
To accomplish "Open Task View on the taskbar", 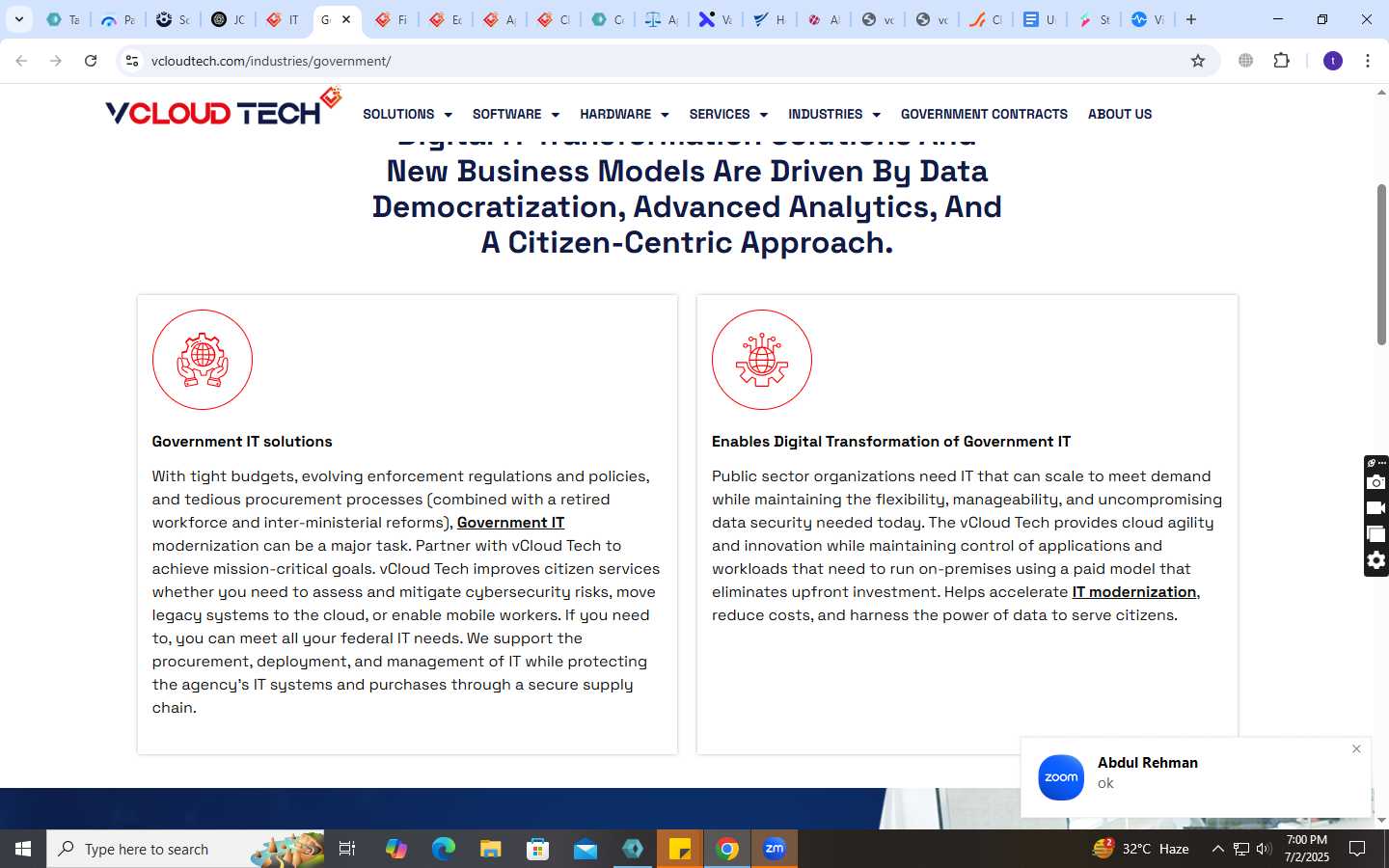I will point(347,849).
